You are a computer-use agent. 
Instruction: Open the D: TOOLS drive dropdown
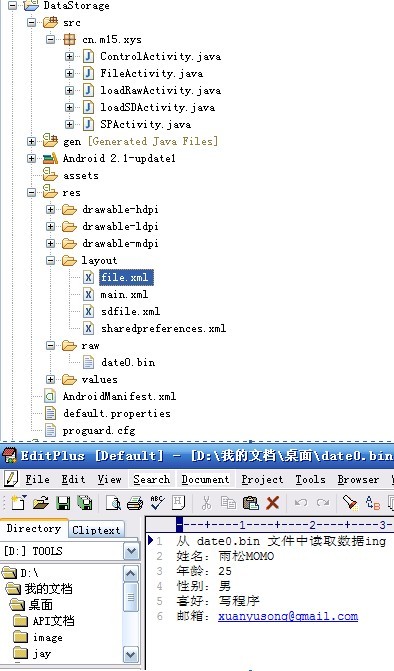coord(131,551)
